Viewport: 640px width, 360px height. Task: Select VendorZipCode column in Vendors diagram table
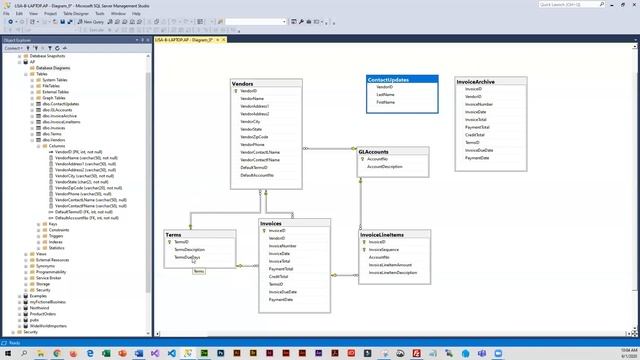pyautogui.click(x=254, y=137)
